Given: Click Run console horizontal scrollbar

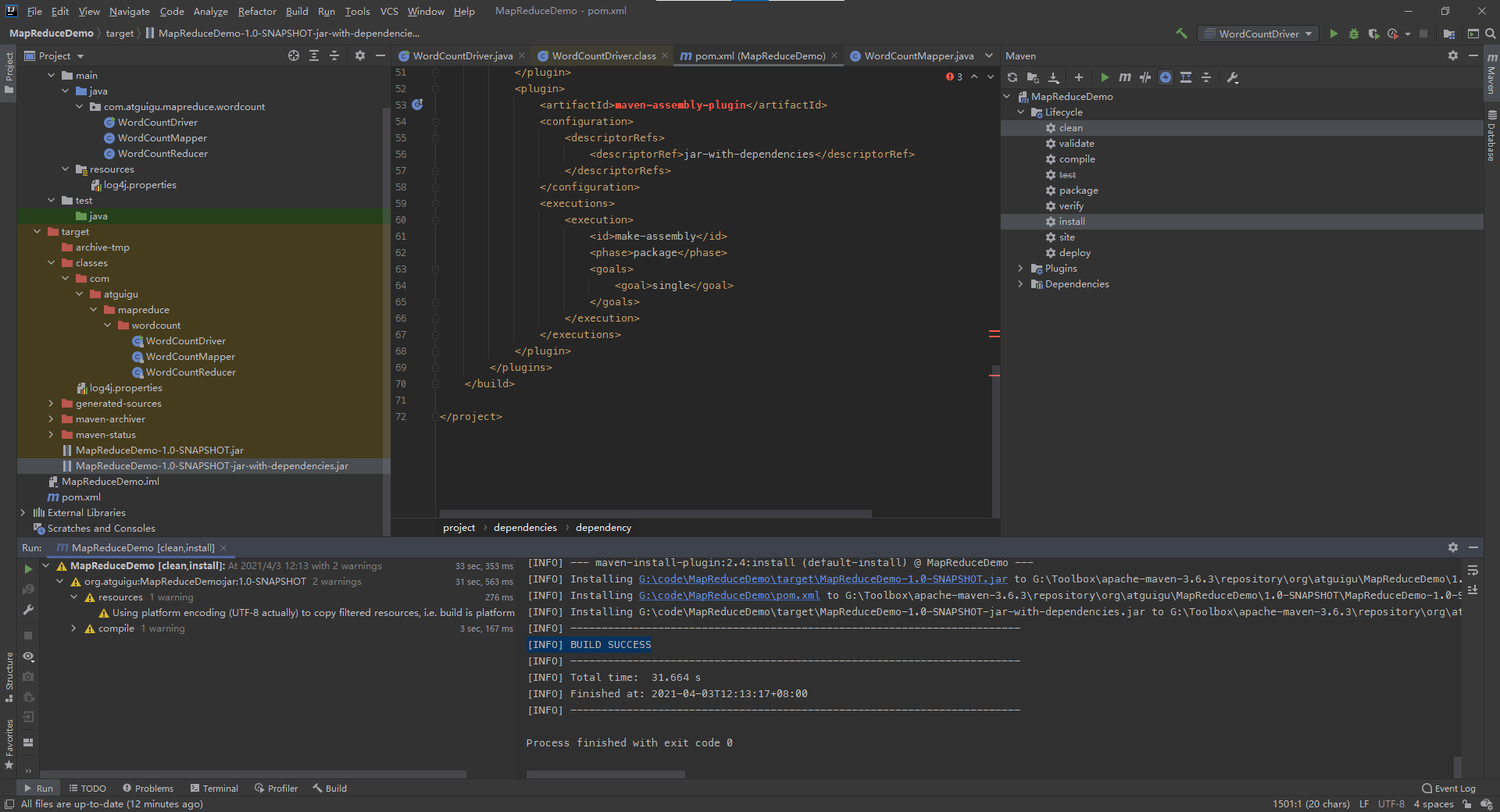Looking at the screenshot, I should pos(605,775).
